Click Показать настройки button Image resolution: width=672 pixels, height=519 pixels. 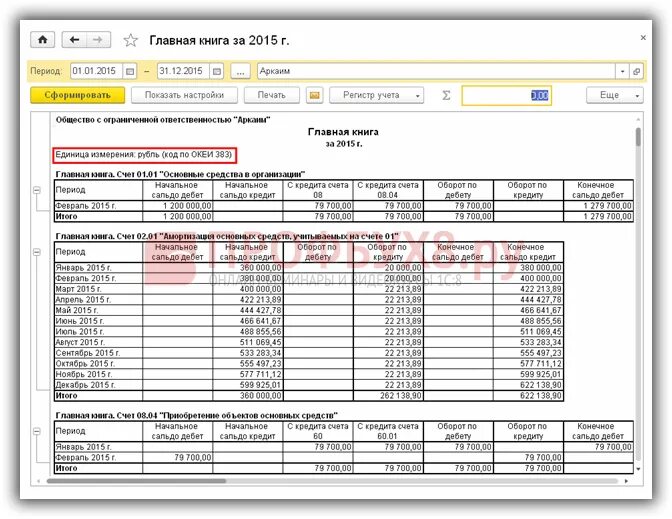[184, 95]
